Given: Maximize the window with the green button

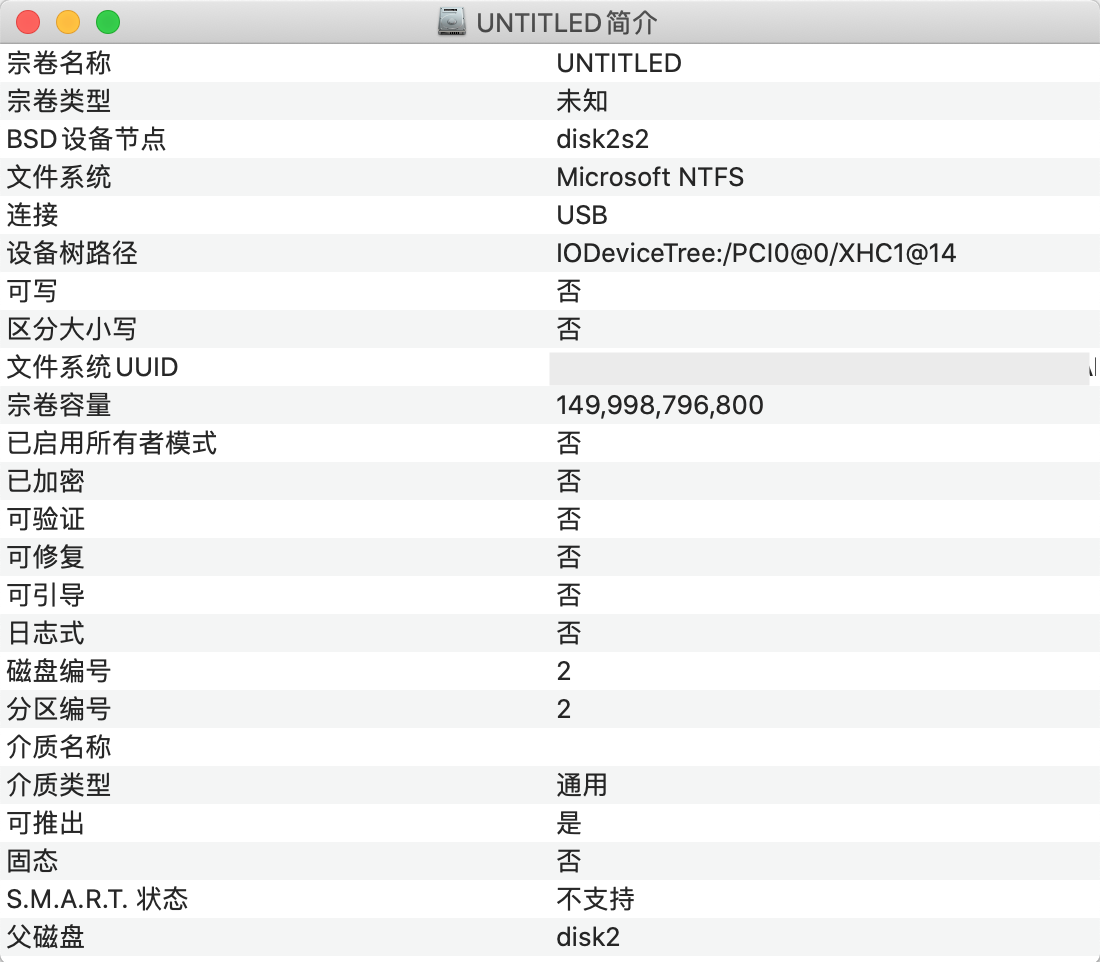Looking at the screenshot, I should [x=107, y=22].
